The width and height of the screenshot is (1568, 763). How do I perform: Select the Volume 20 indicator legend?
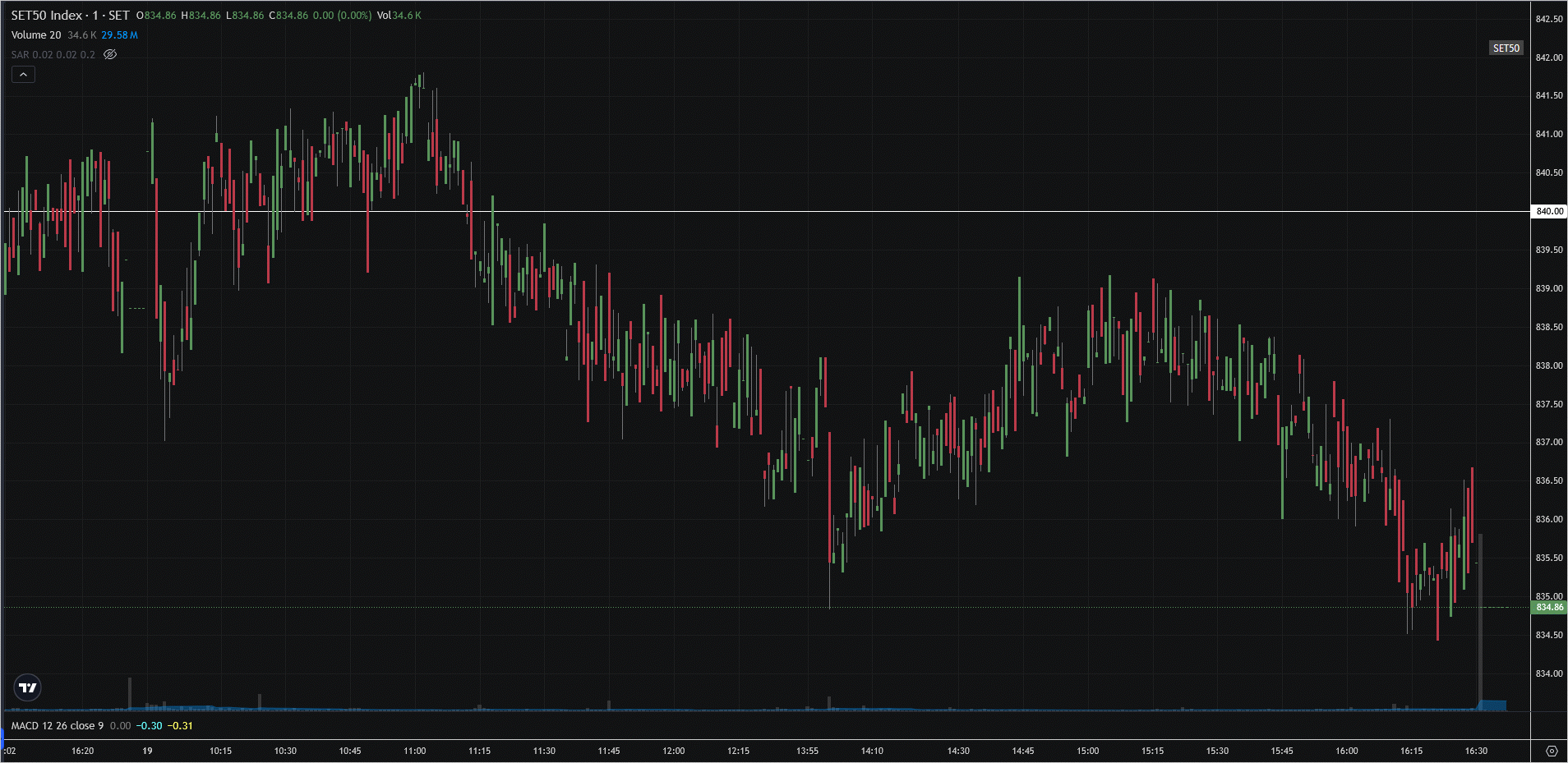[36, 34]
